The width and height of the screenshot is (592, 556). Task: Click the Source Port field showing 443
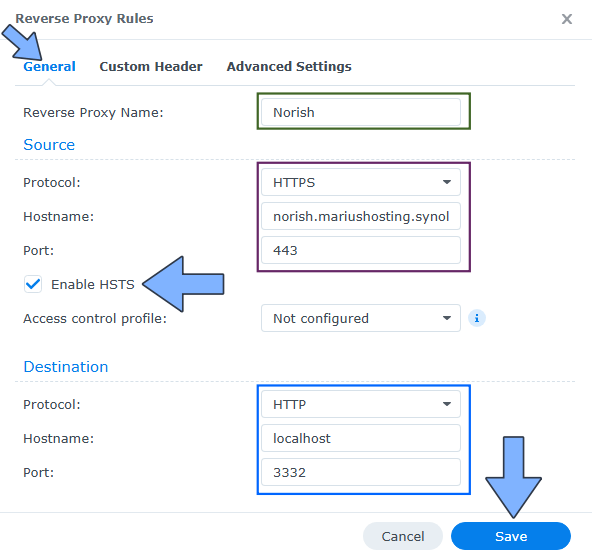click(361, 250)
